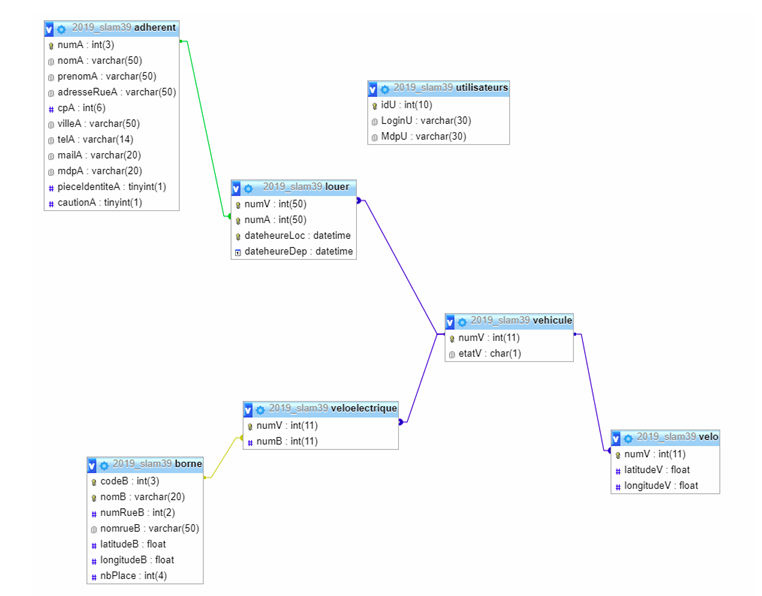The width and height of the screenshot is (762, 596).
Task: Open gear options on veloelectrique table
Action: pyautogui.click(x=261, y=410)
